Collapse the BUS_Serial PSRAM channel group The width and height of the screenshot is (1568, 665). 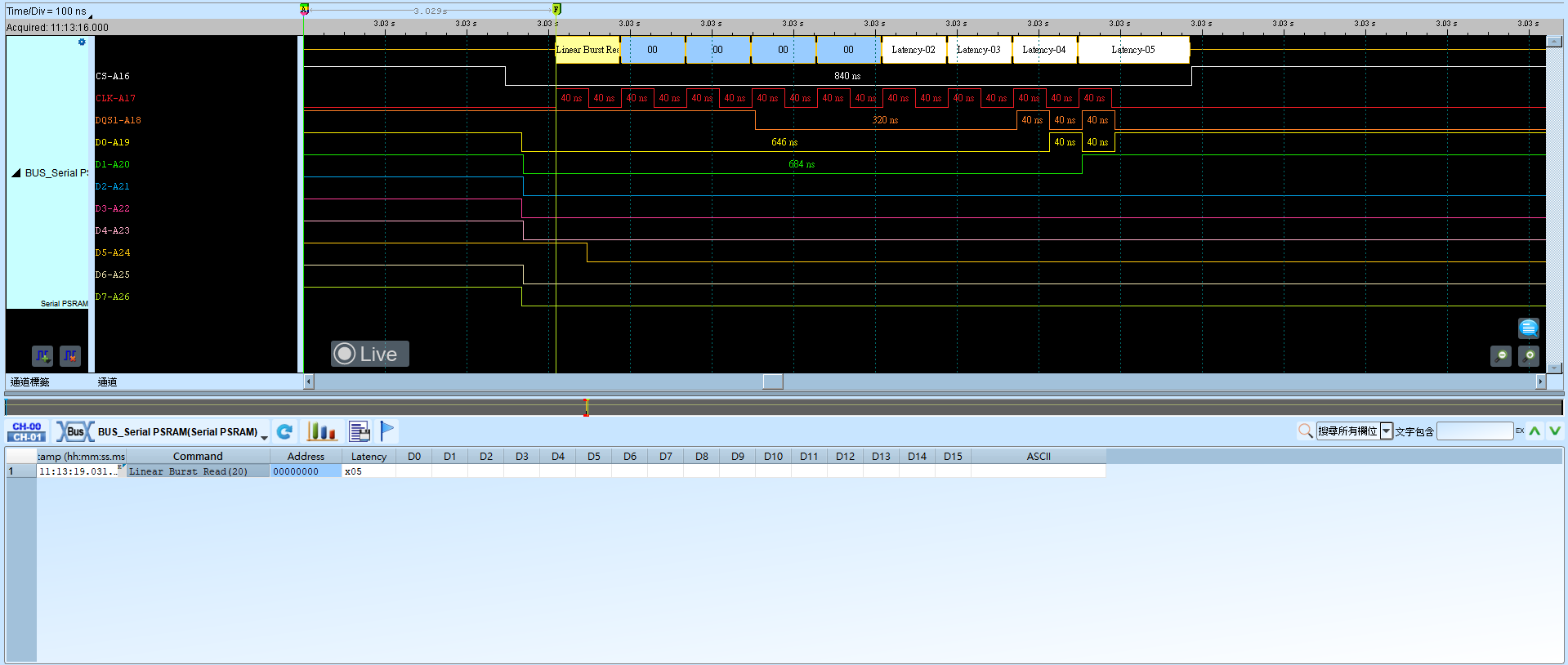16,173
